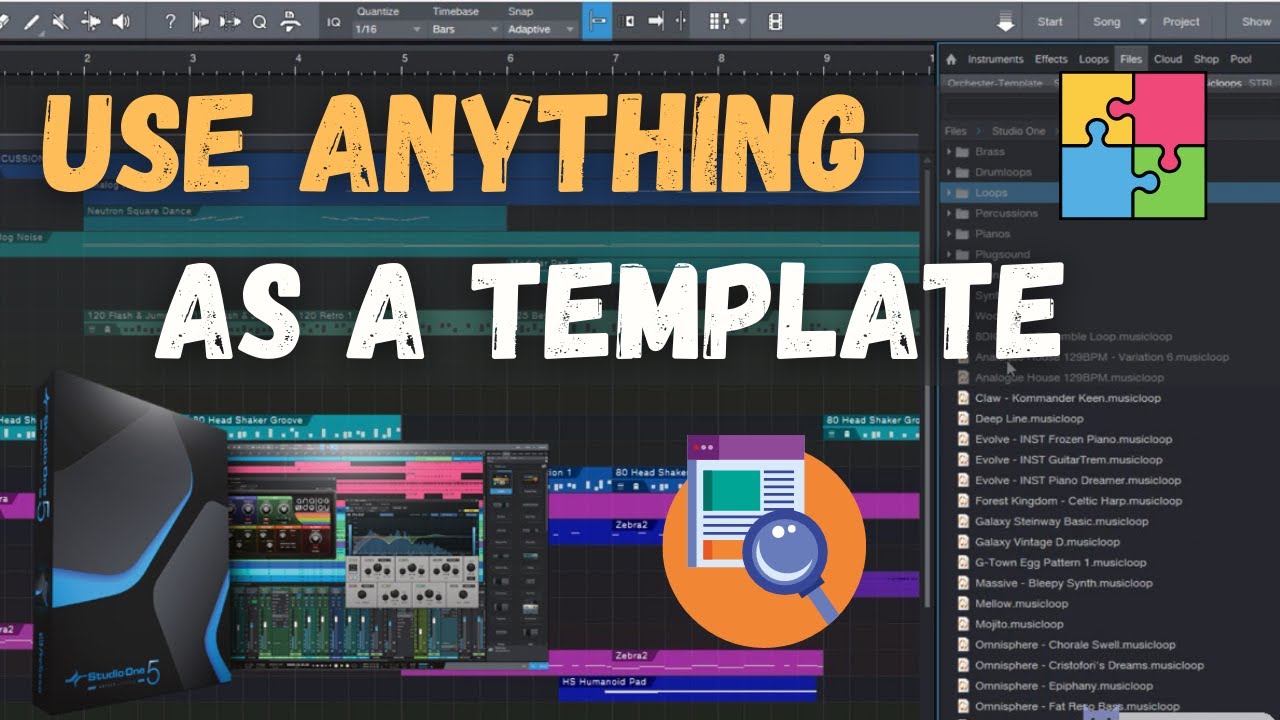Select the Neutron Square Dance clip
The width and height of the screenshot is (1280, 720).
(296, 217)
